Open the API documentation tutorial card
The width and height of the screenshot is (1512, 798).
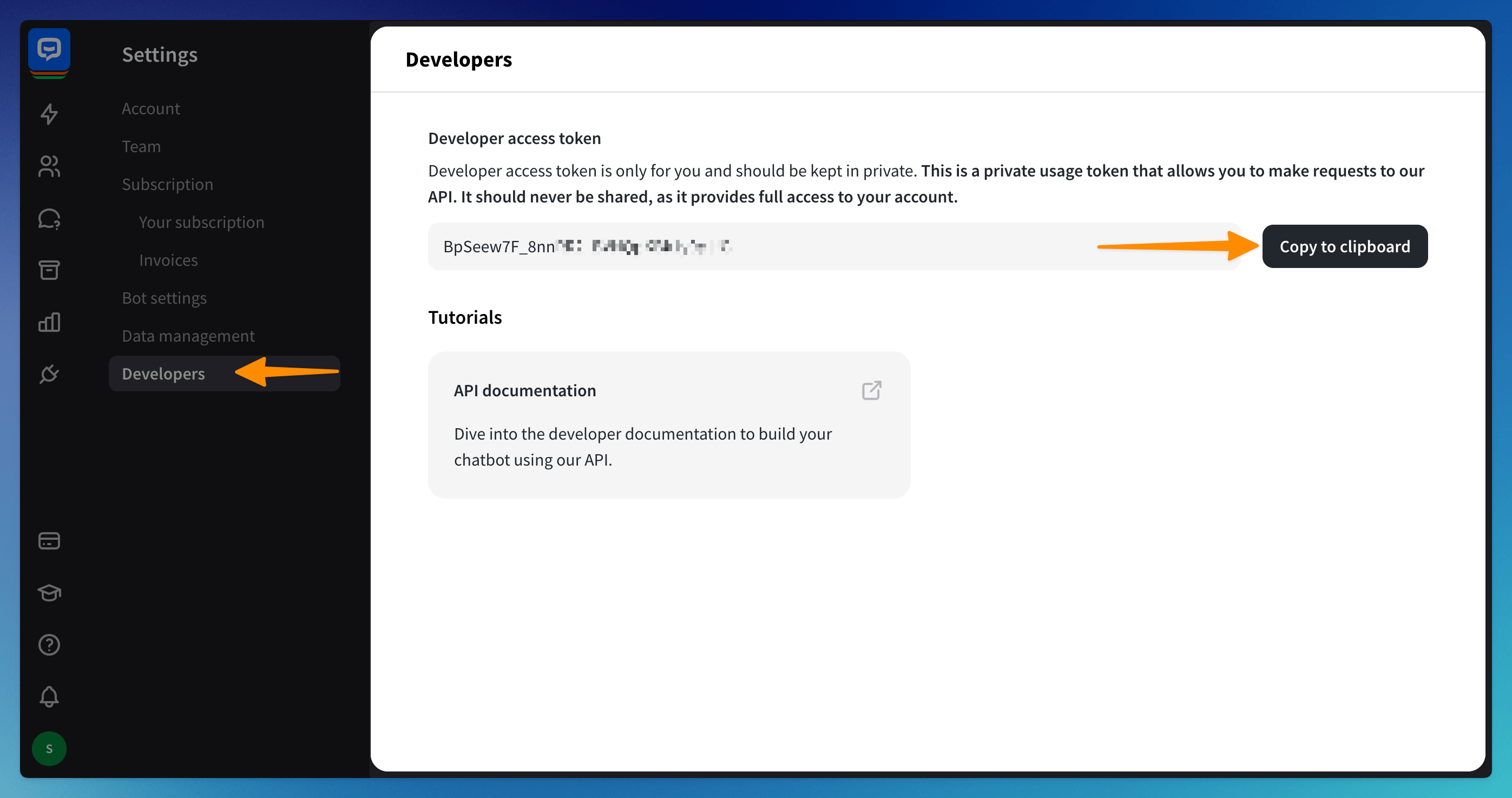[668, 425]
